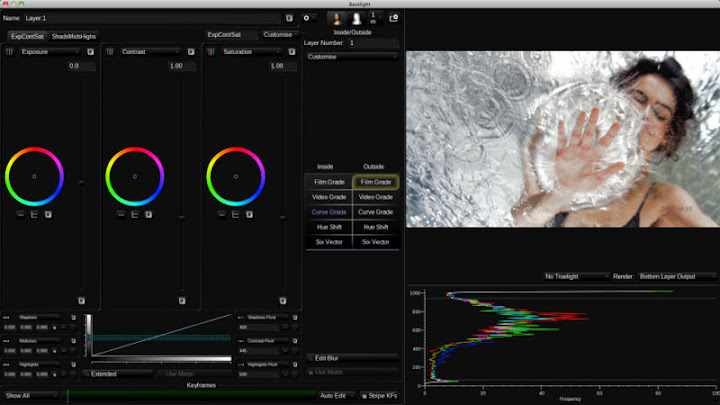The width and height of the screenshot is (720, 405).
Task: Click reset icon at bottom of Saturation slider
Action: [283, 301]
